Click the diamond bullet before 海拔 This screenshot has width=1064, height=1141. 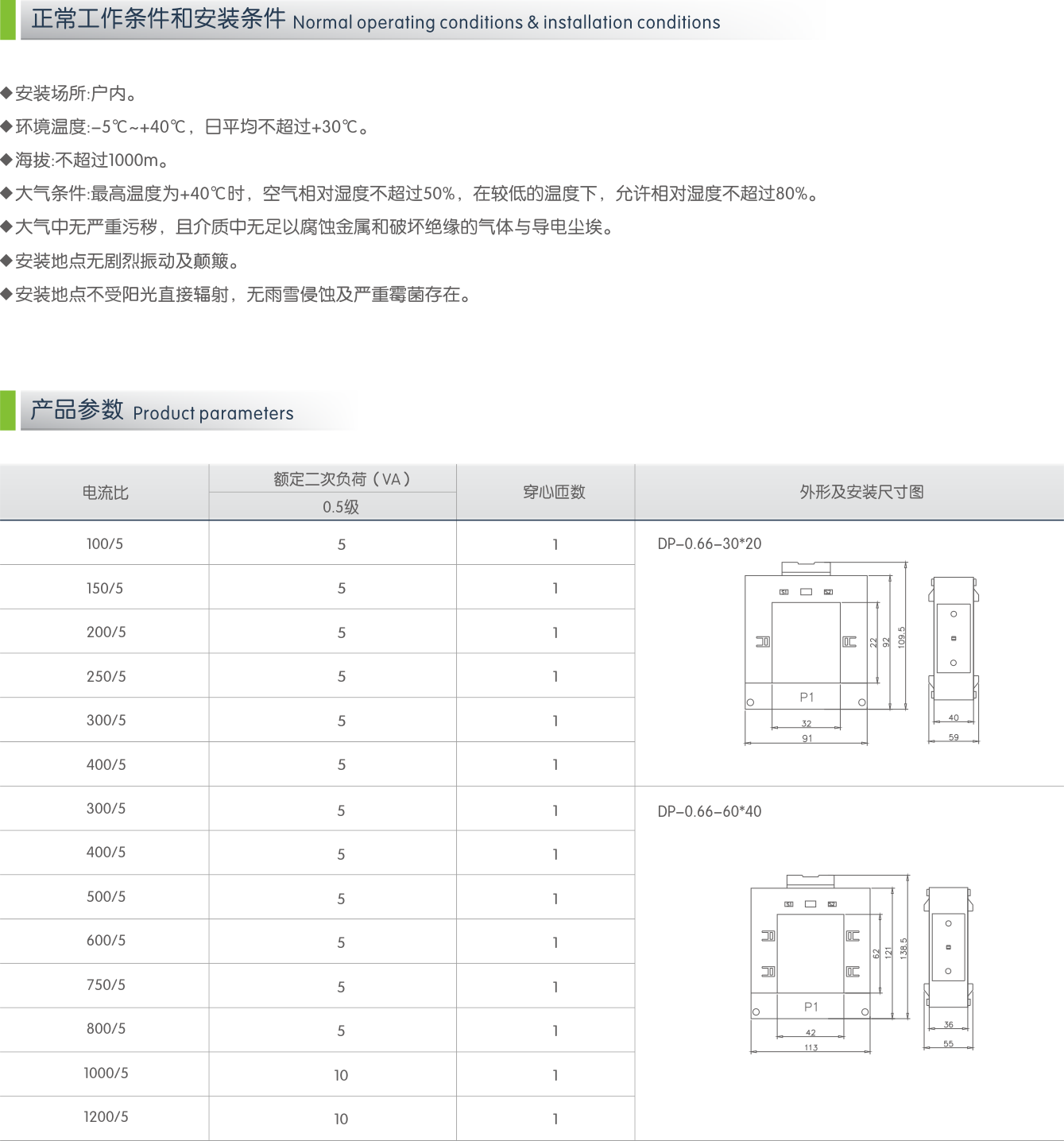7,160
